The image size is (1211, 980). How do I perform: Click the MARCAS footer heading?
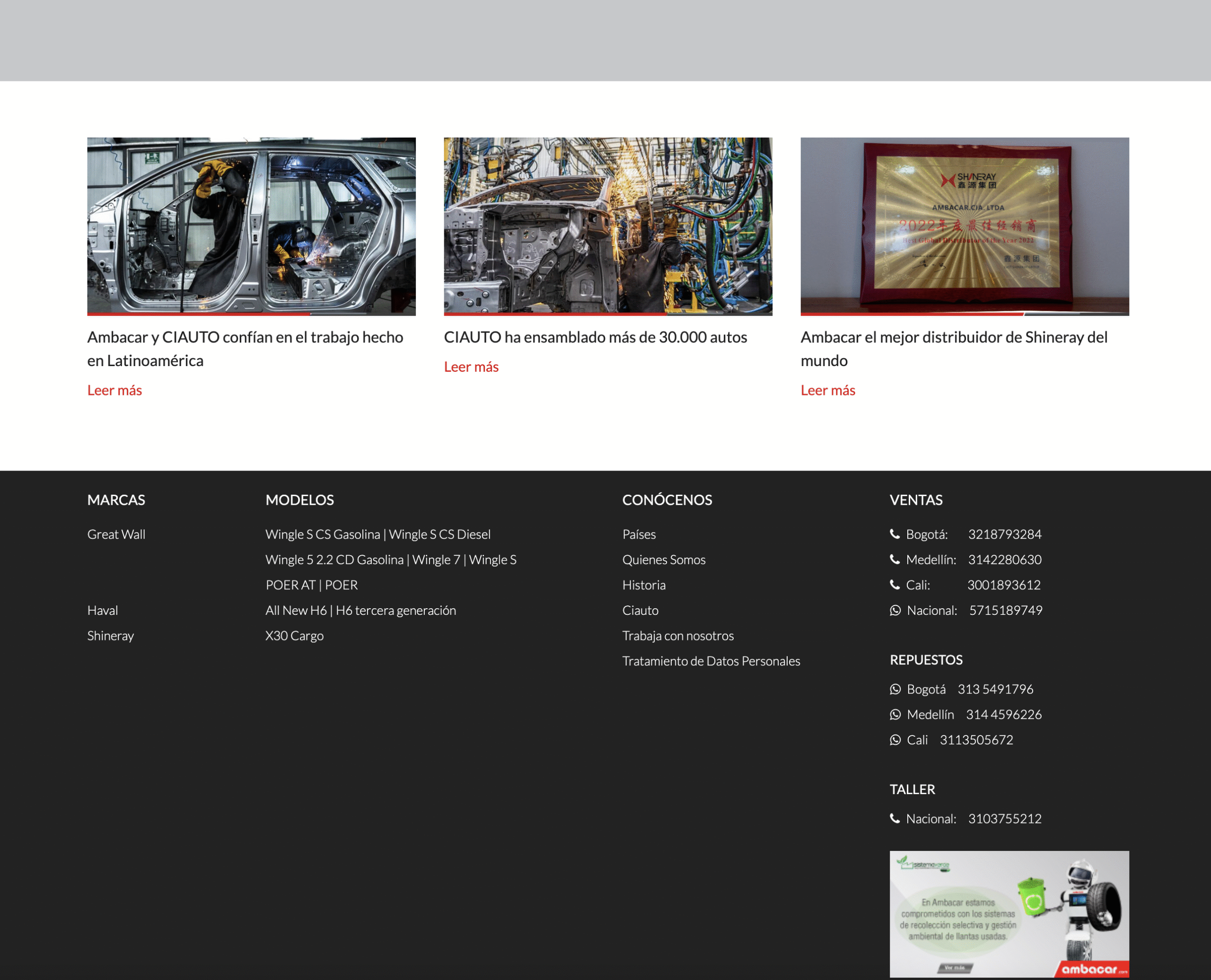pyautogui.click(x=116, y=500)
